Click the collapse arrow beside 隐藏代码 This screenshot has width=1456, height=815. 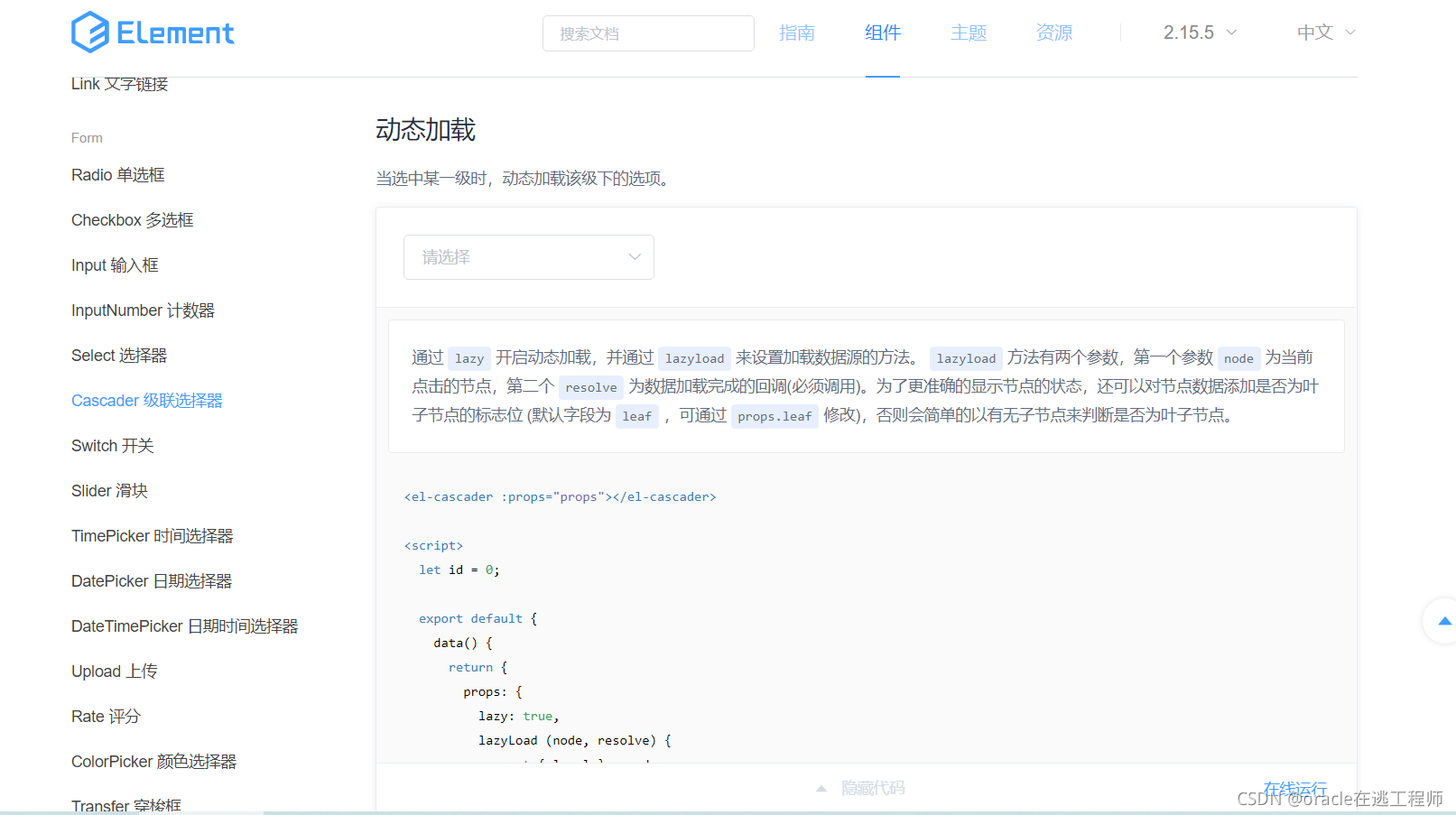[x=821, y=787]
